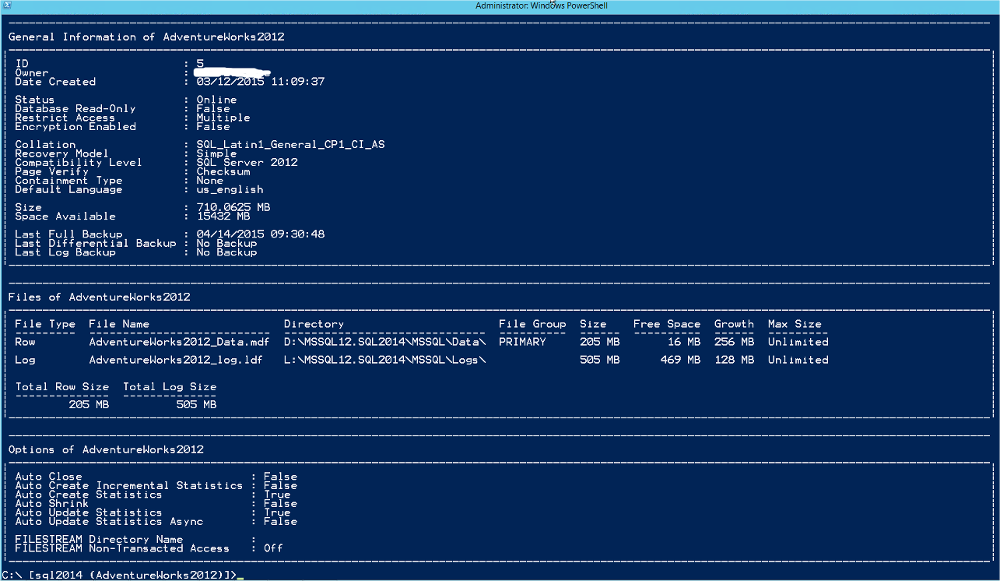Click the 'Total Row Size' header
1000x581 pixels.
[x=62, y=386]
